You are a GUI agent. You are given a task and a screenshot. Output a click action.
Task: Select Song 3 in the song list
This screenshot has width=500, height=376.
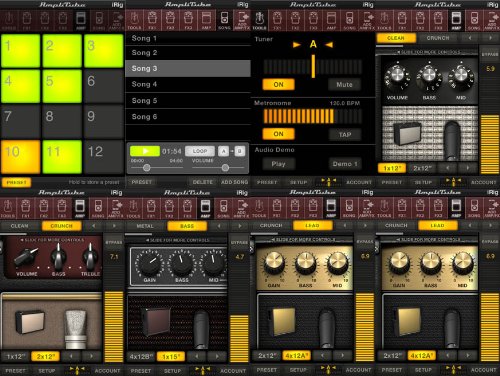pyautogui.click(x=188, y=68)
